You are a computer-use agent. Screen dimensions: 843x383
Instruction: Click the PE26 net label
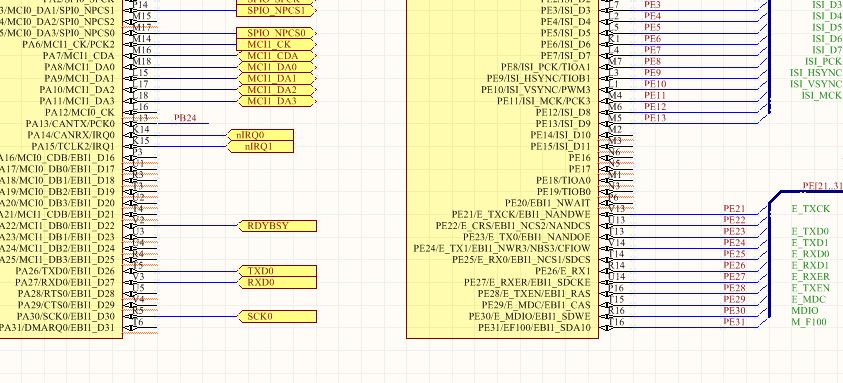[x=734, y=265]
